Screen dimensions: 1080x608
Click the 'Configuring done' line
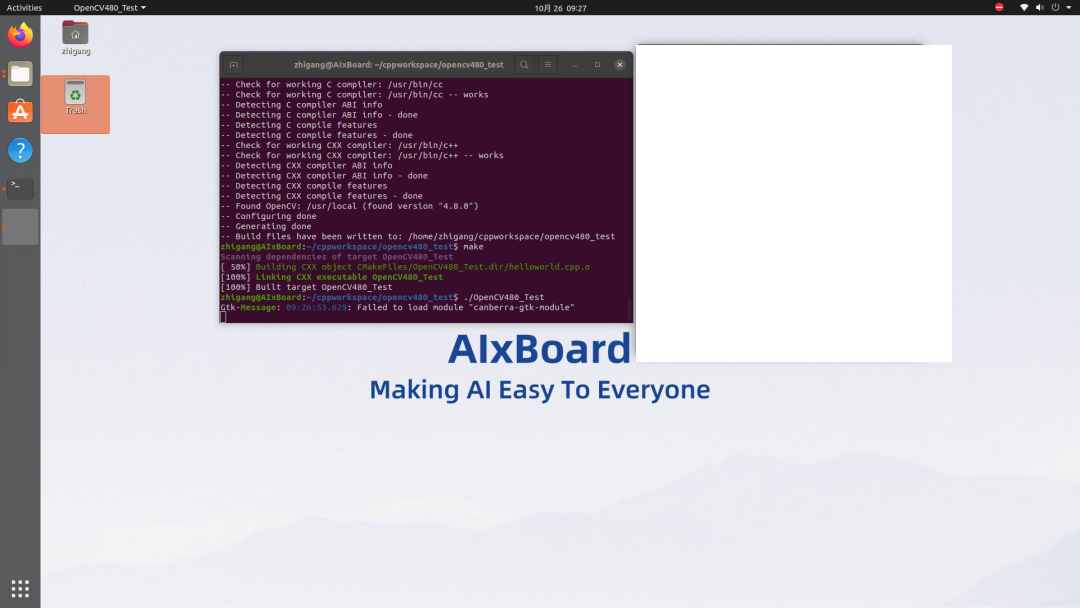click(268, 216)
